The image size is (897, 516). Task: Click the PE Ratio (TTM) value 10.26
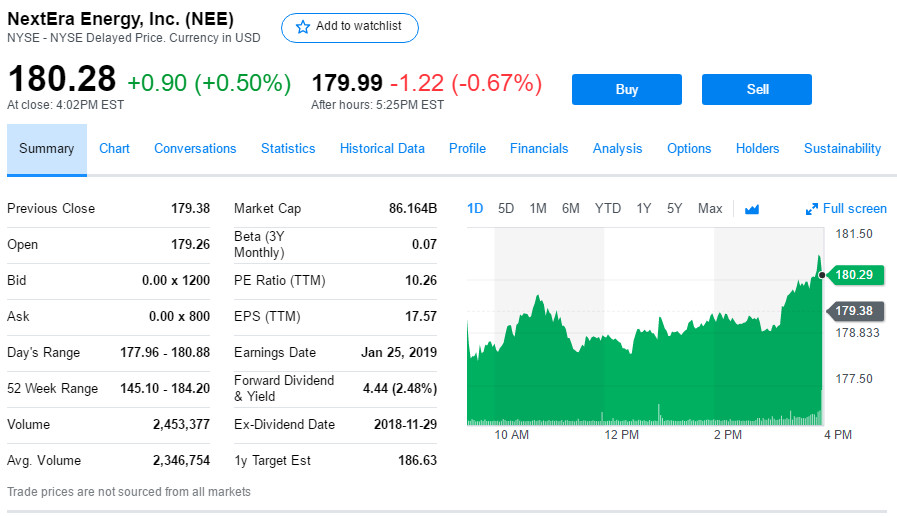[421, 281]
